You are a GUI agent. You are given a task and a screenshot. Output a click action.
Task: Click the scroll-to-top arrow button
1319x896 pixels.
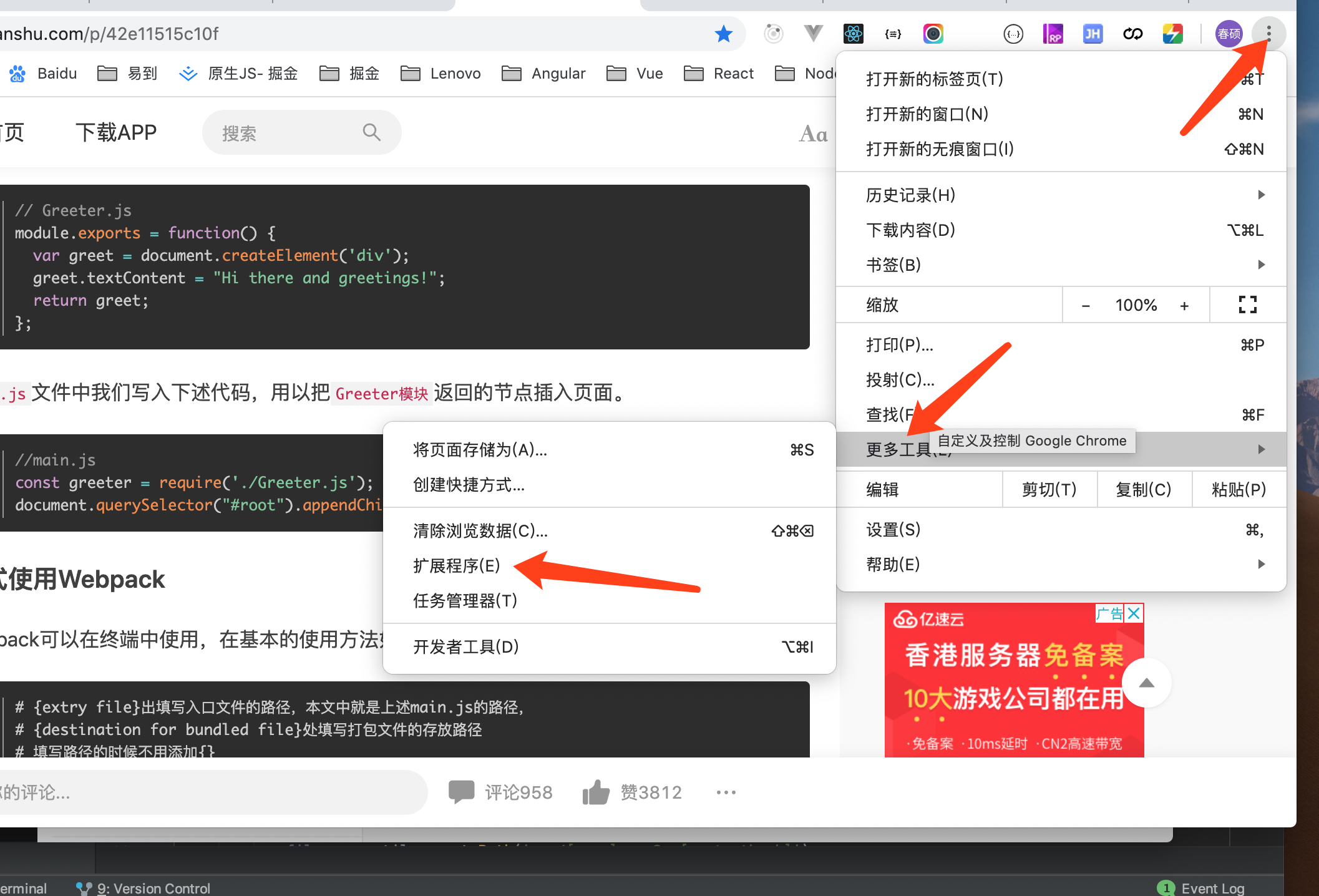1147,683
